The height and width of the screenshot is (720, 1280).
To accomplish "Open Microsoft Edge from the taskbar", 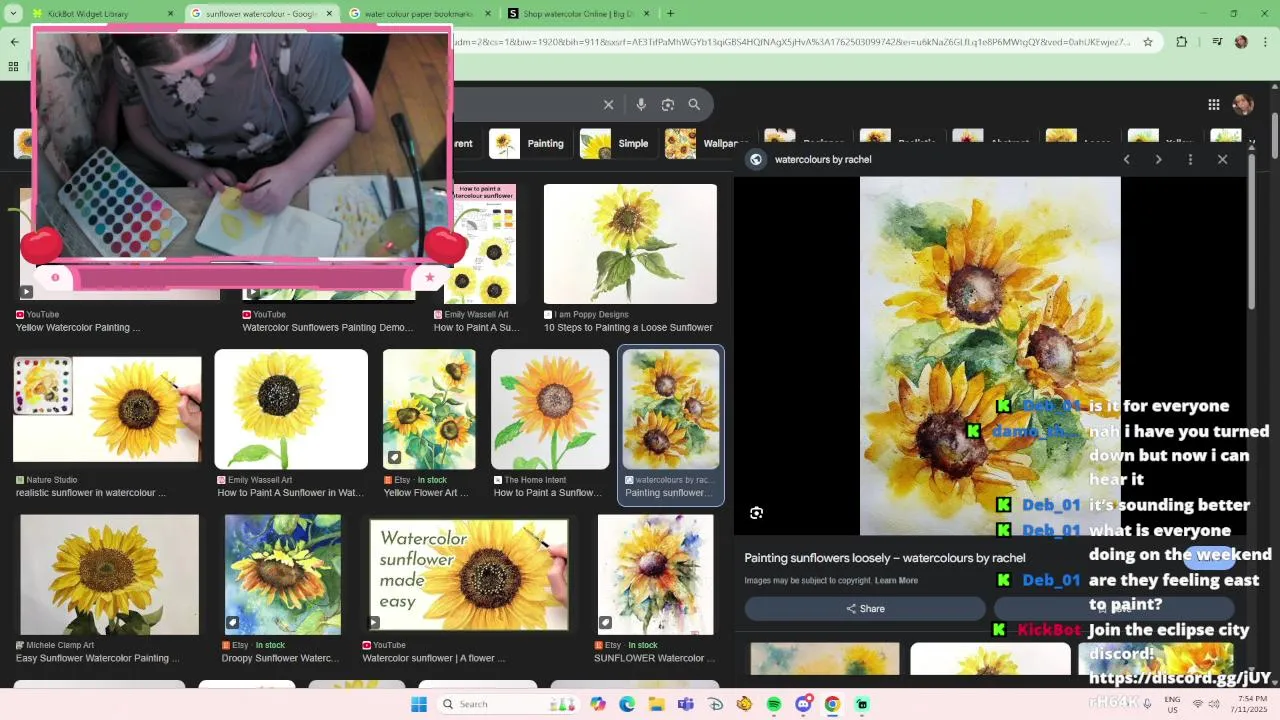I will pyautogui.click(x=627, y=704).
